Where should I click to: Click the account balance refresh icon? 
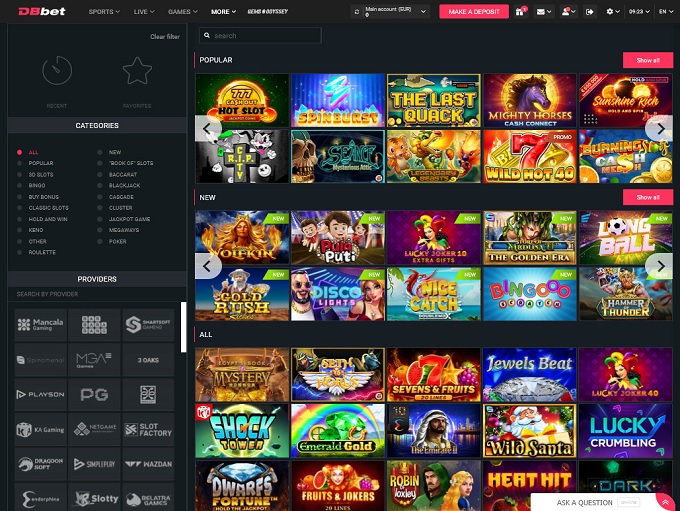(x=357, y=11)
